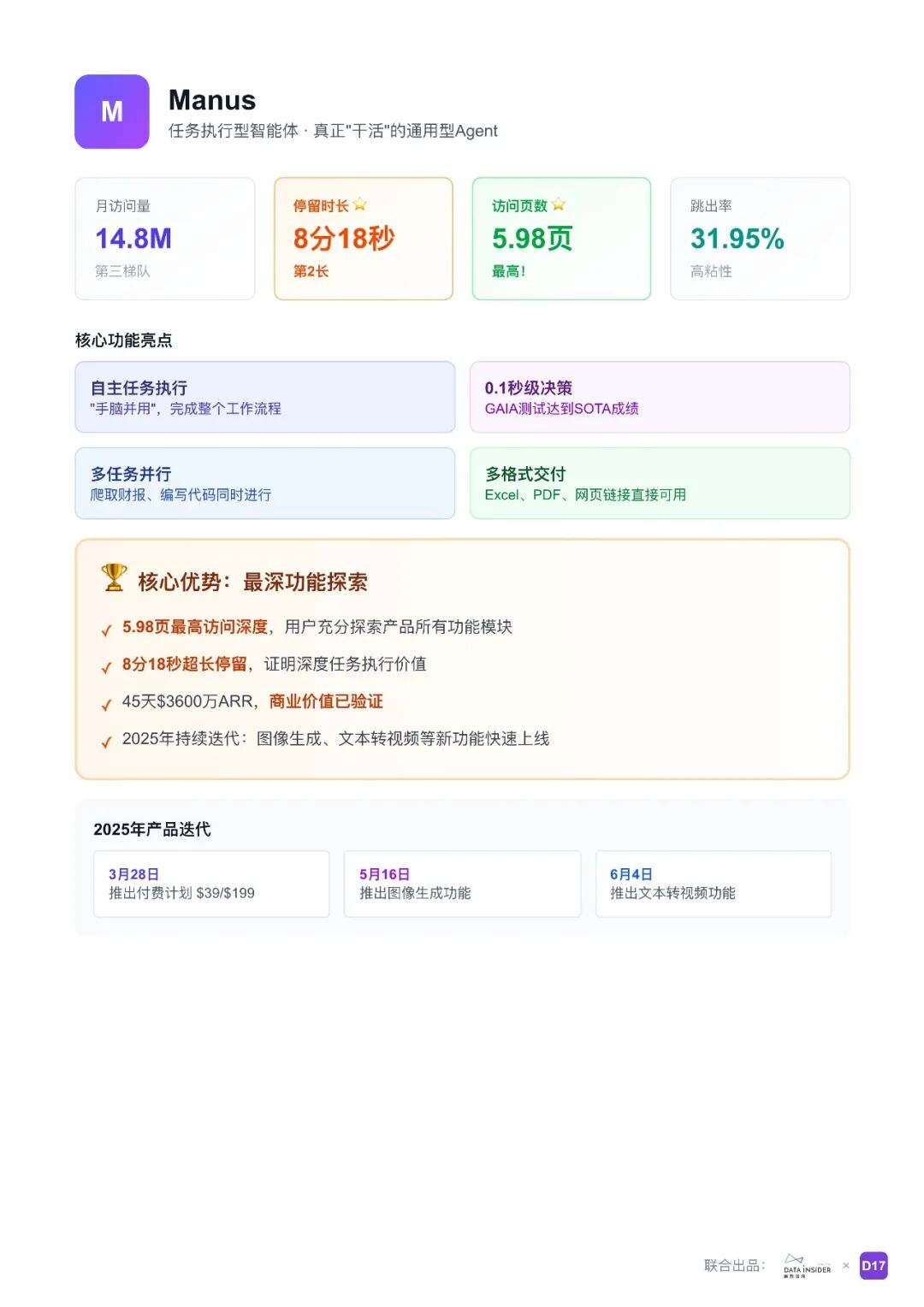The width and height of the screenshot is (924, 1307).
Task: Click the 14.8M value
Action: pyautogui.click(x=133, y=239)
